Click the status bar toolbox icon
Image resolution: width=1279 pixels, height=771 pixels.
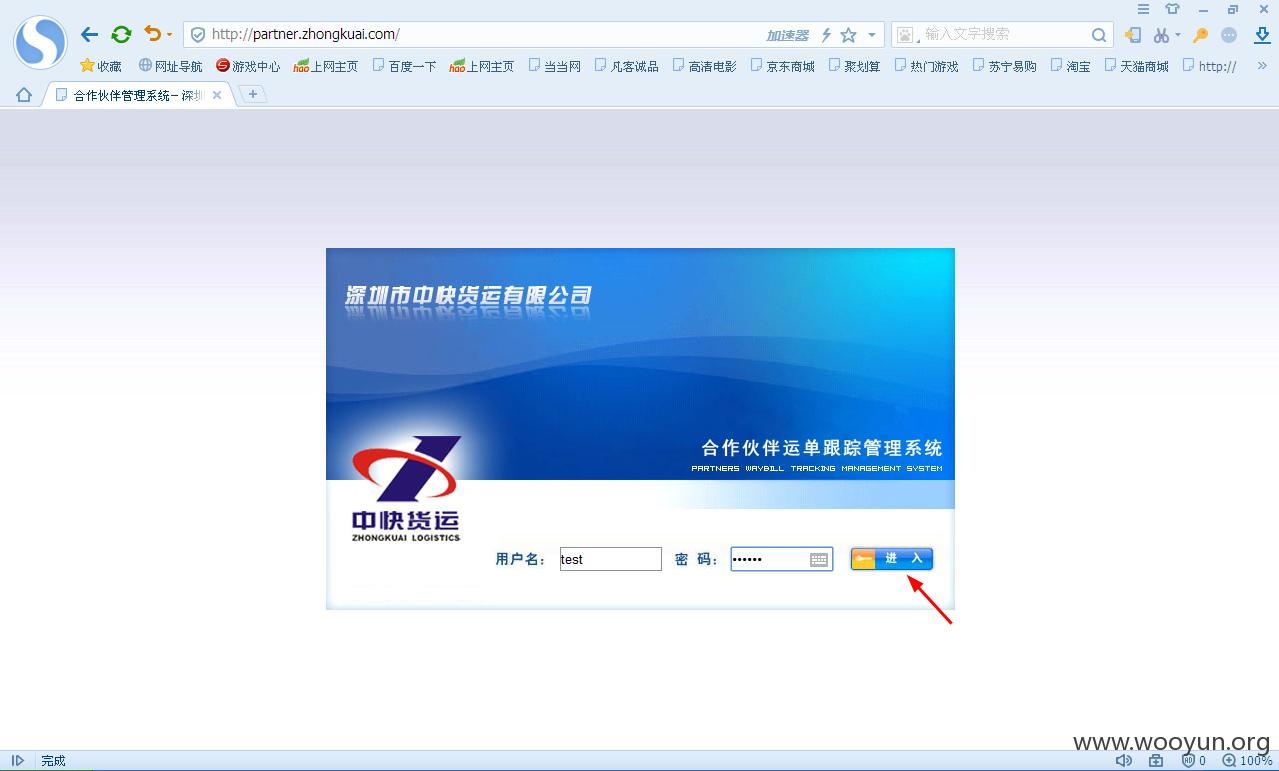pyautogui.click(x=1156, y=761)
